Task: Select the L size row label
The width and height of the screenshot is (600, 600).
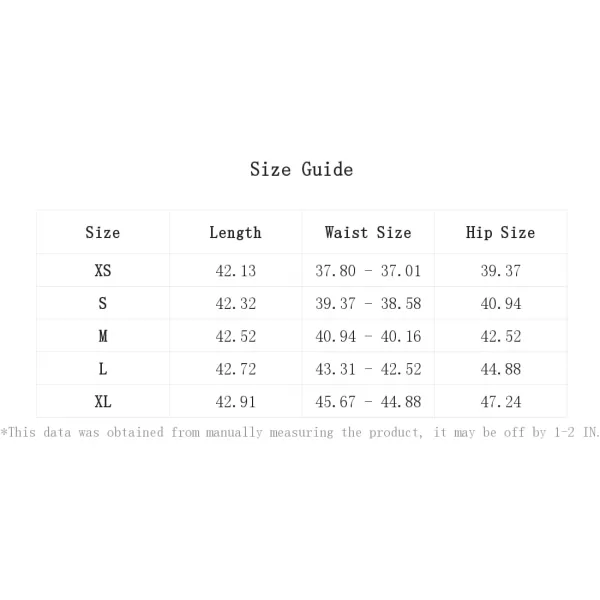Action: [x=103, y=369]
